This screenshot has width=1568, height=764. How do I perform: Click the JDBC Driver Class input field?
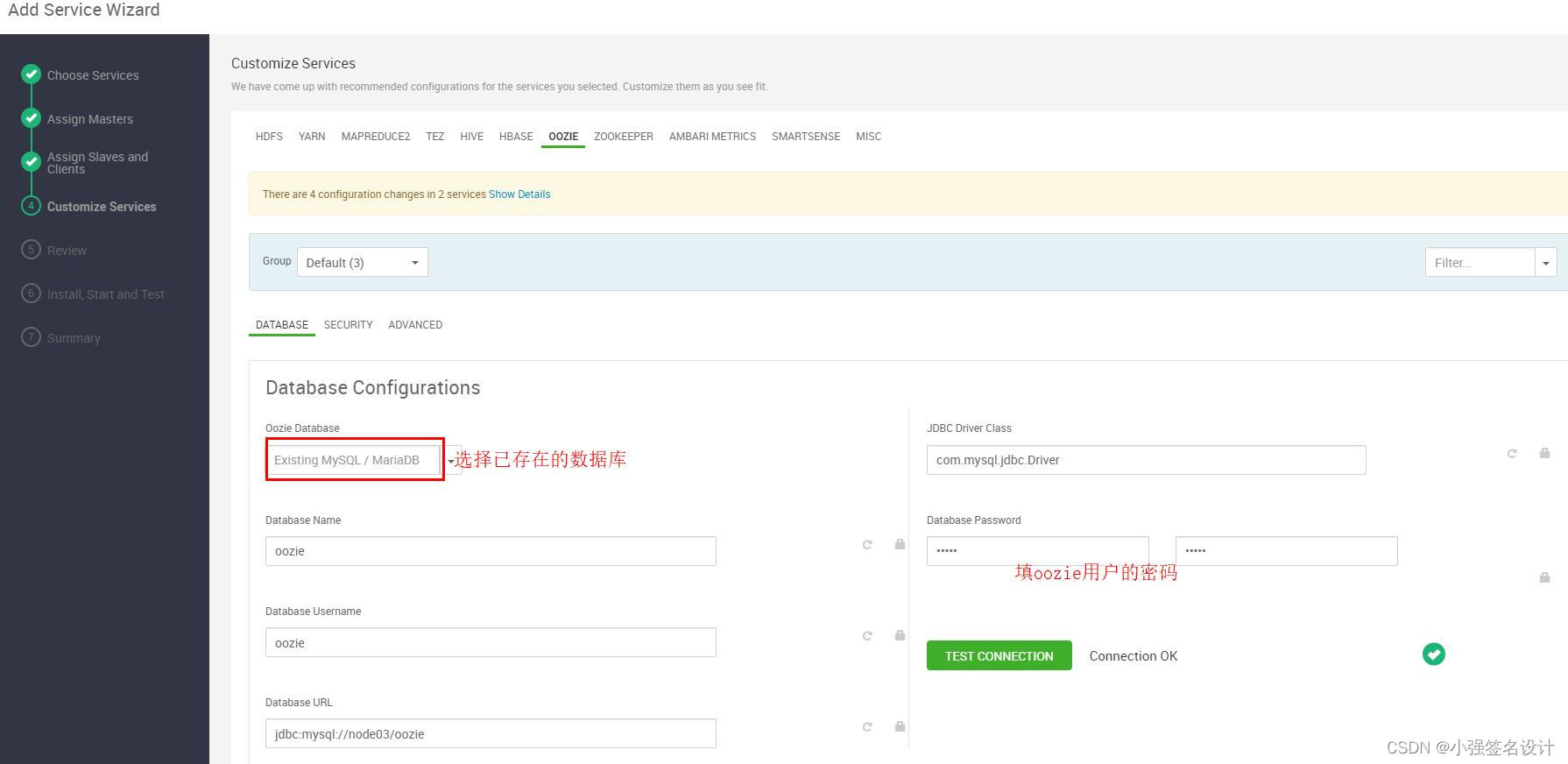1146,460
